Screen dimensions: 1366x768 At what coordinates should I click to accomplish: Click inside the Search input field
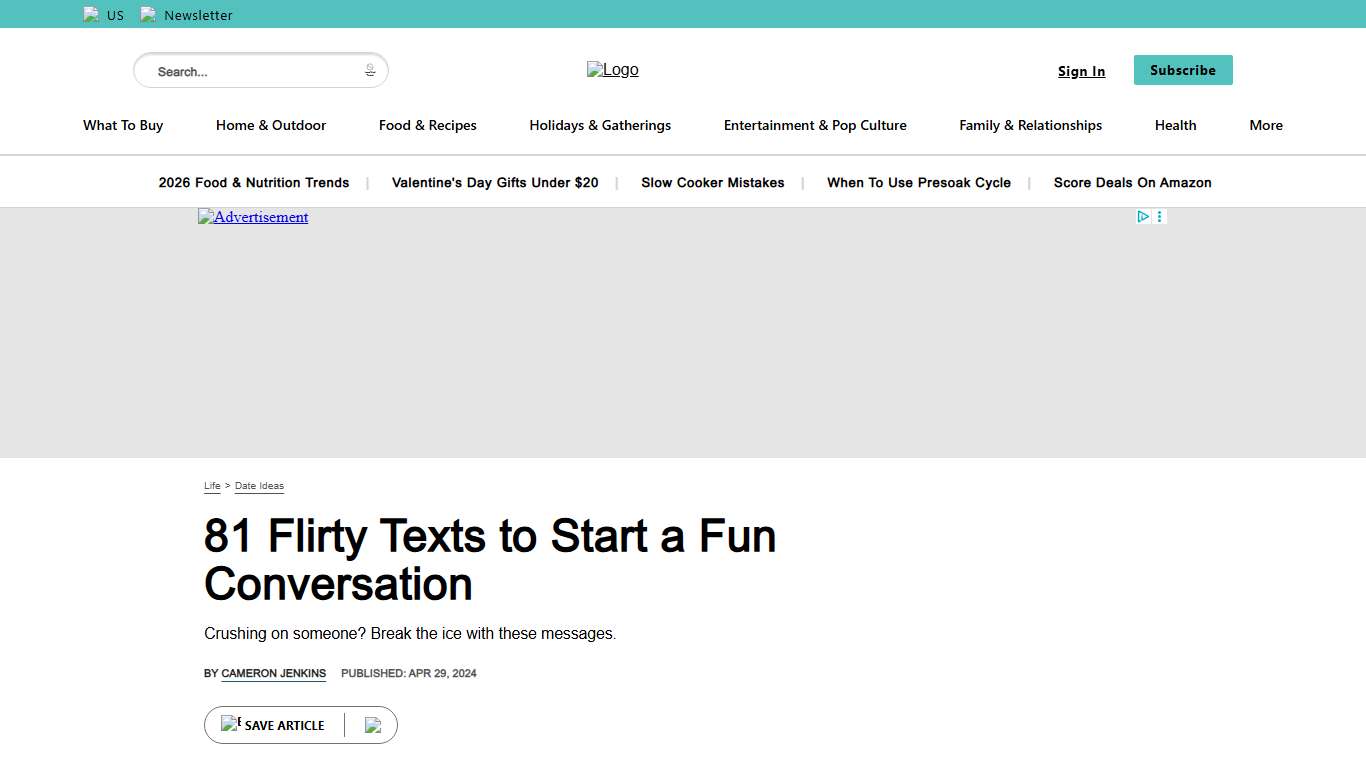250,70
